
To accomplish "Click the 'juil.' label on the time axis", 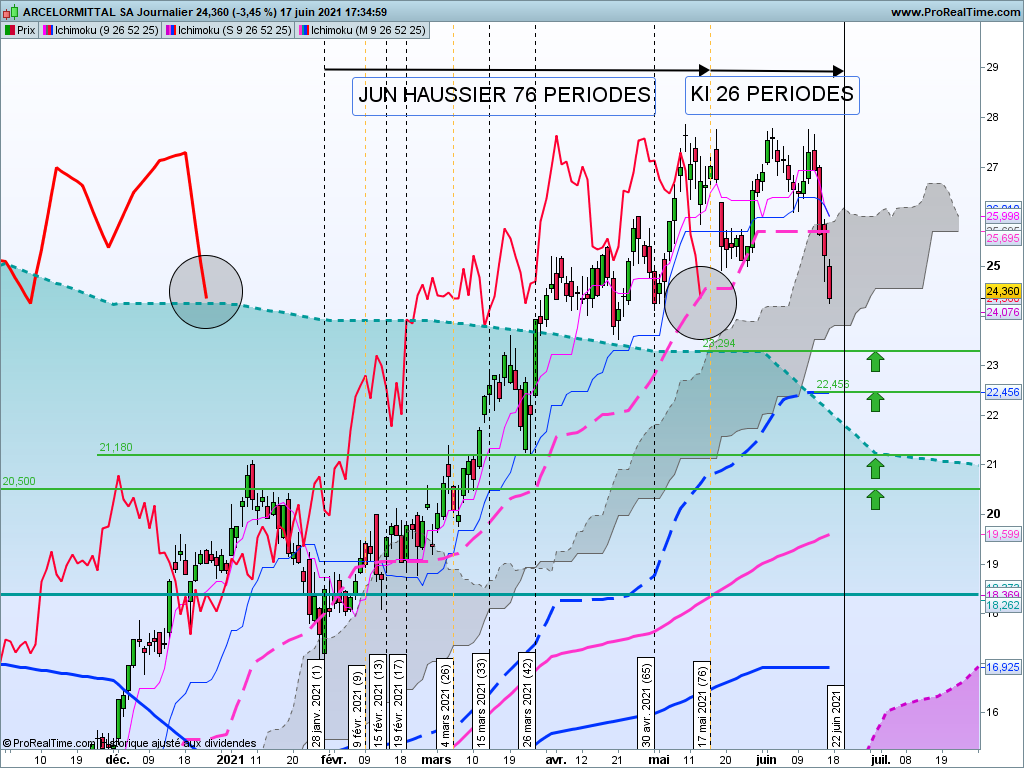I will 880,760.
